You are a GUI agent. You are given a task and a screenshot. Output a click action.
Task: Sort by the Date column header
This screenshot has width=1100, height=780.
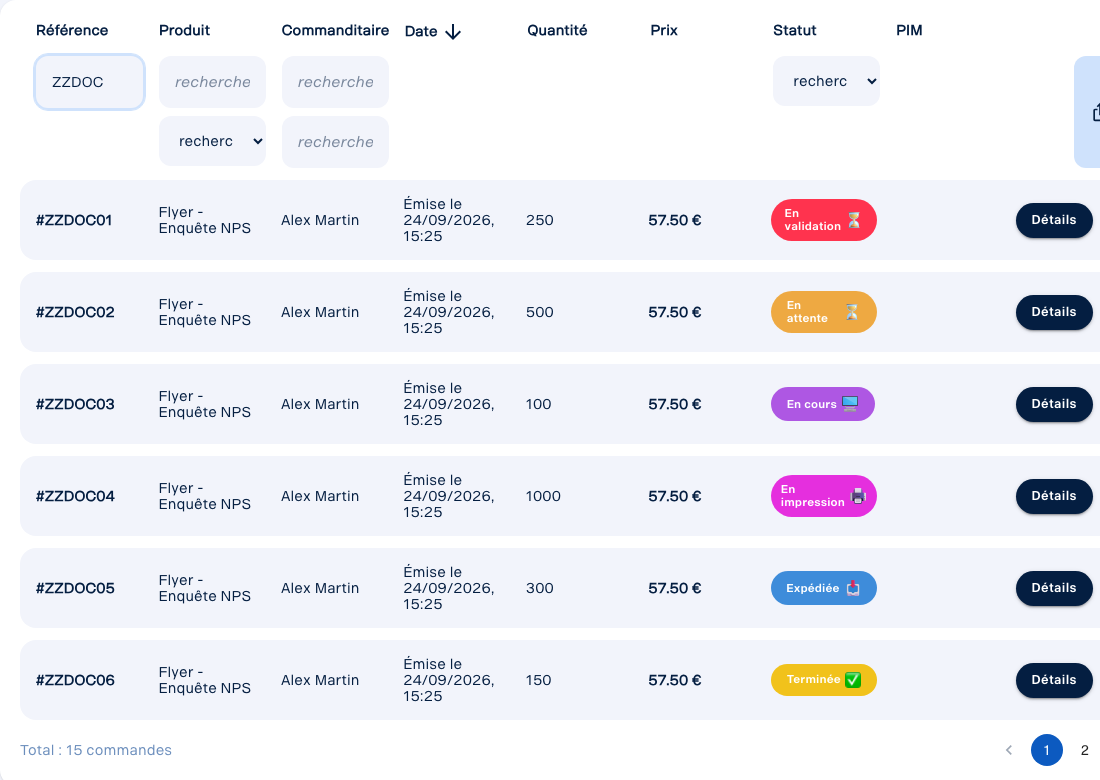click(421, 32)
